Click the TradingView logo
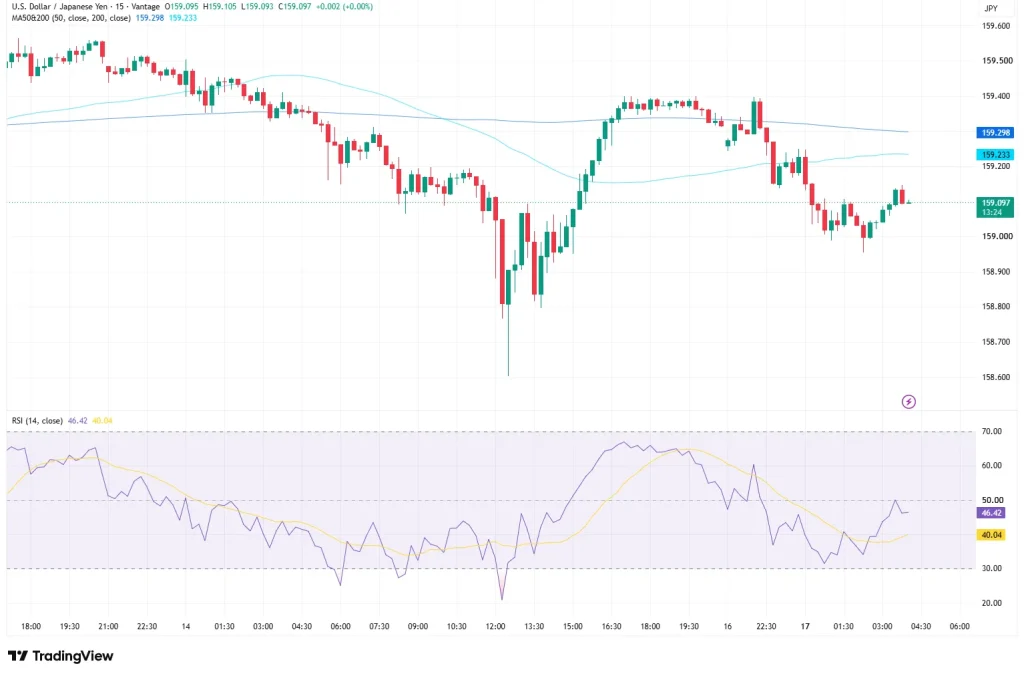The height and width of the screenshot is (676, 1024). pyautogui.click(x=61, y=656)
